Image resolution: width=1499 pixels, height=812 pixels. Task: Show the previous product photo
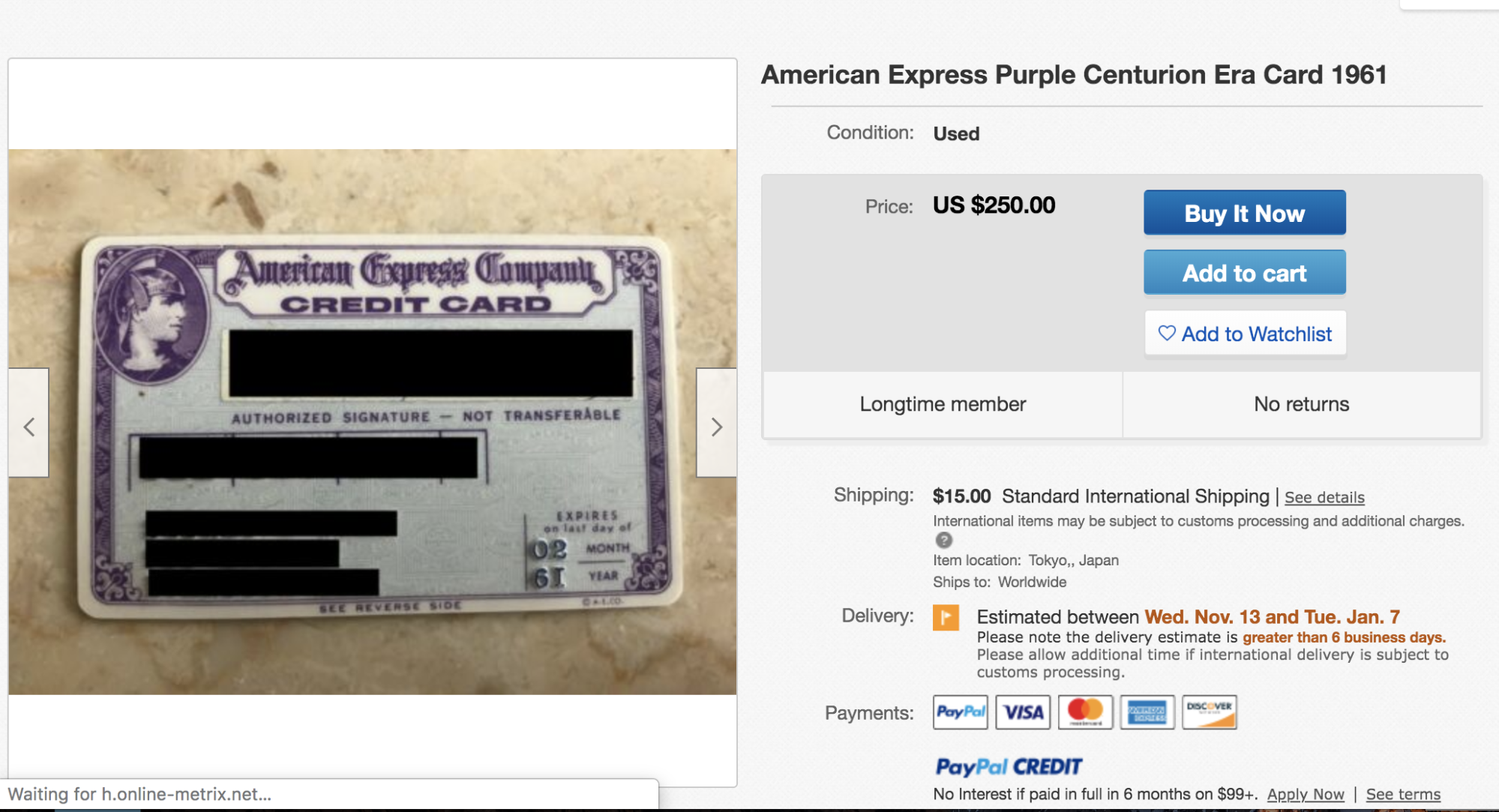pos(29,426)
